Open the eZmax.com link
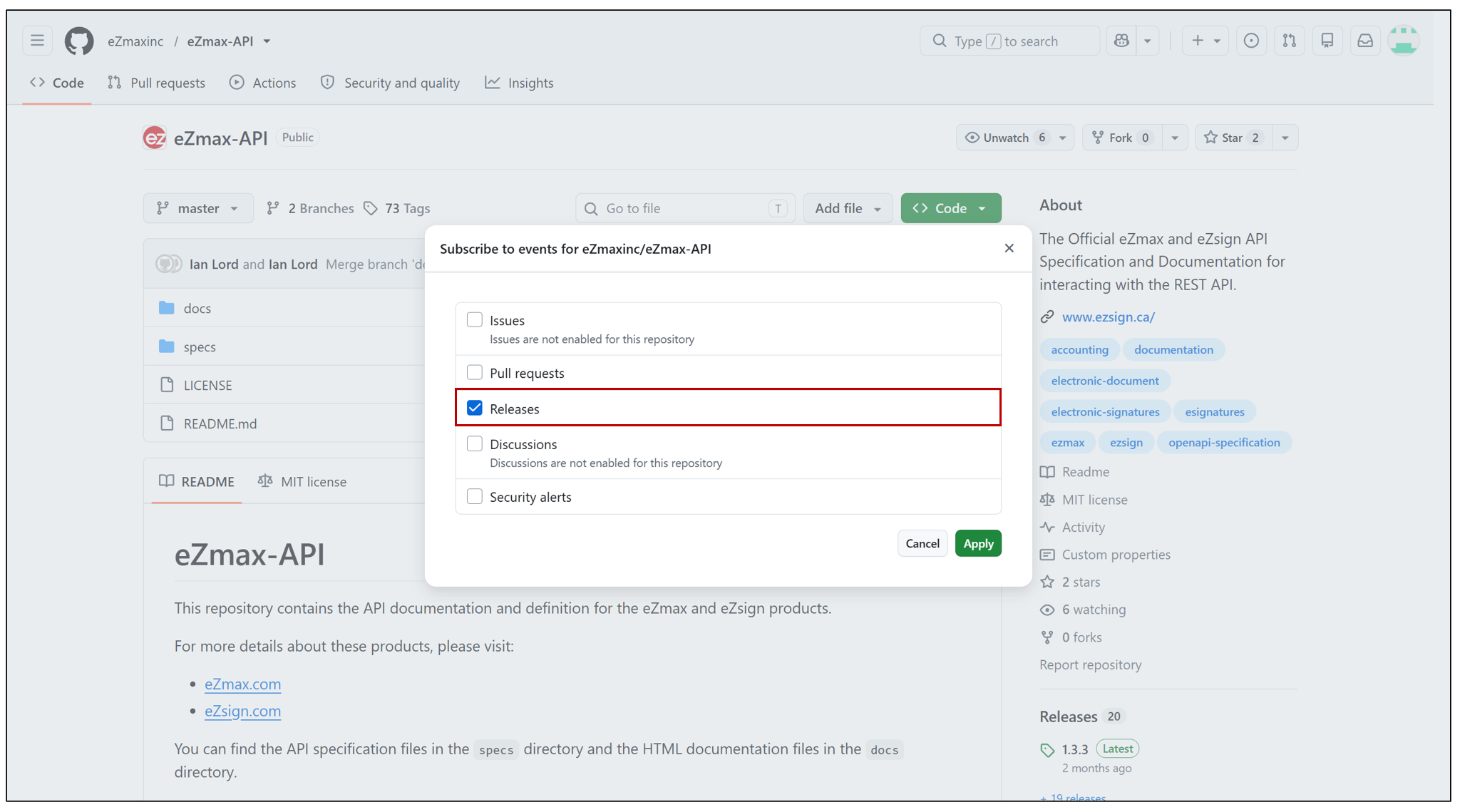Screen dimensions: 1460x812 (x=243, y=684)
